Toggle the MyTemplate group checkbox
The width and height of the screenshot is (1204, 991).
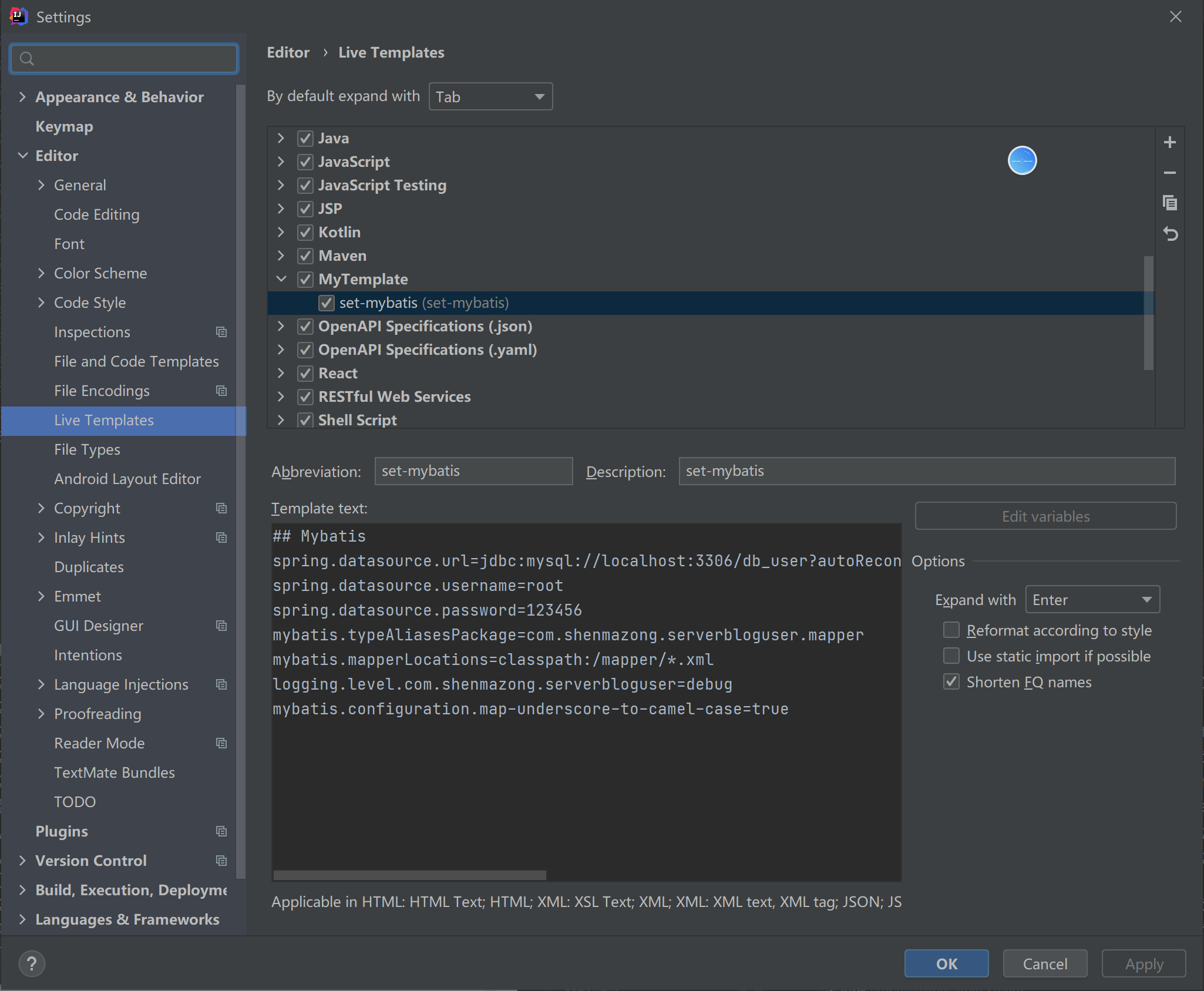[x=305, y=279]
